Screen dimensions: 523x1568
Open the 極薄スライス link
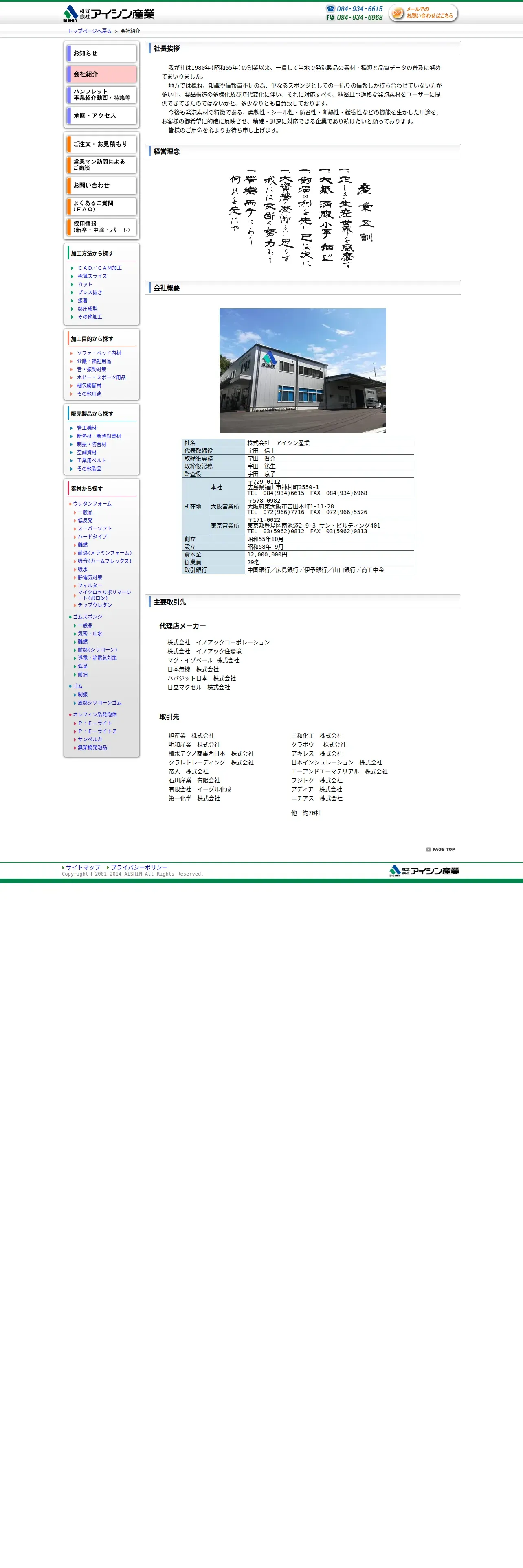click(x=92, y=276)
